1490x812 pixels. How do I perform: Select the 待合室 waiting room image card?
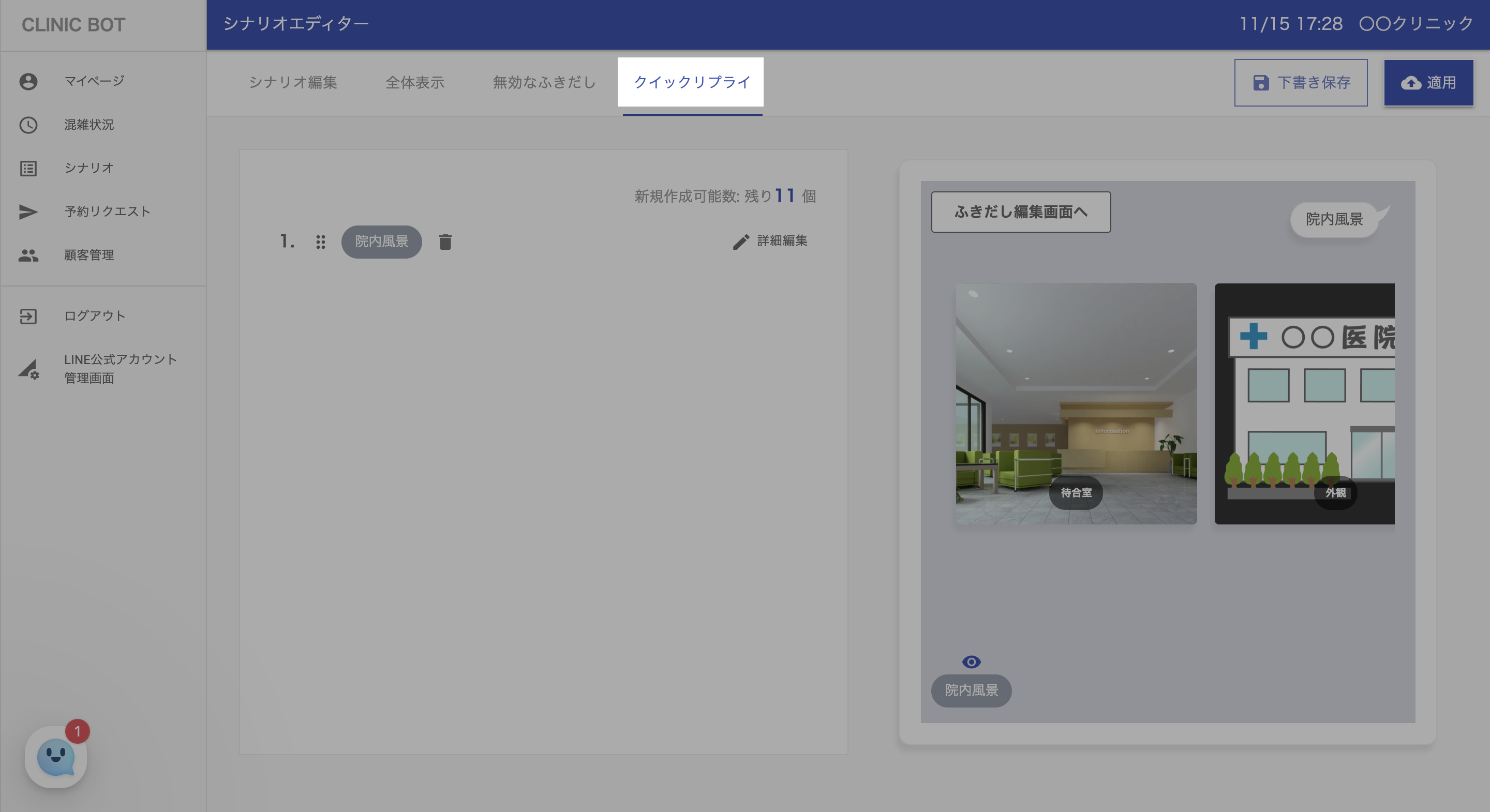pyautogui.click(x=1076, y=404)
